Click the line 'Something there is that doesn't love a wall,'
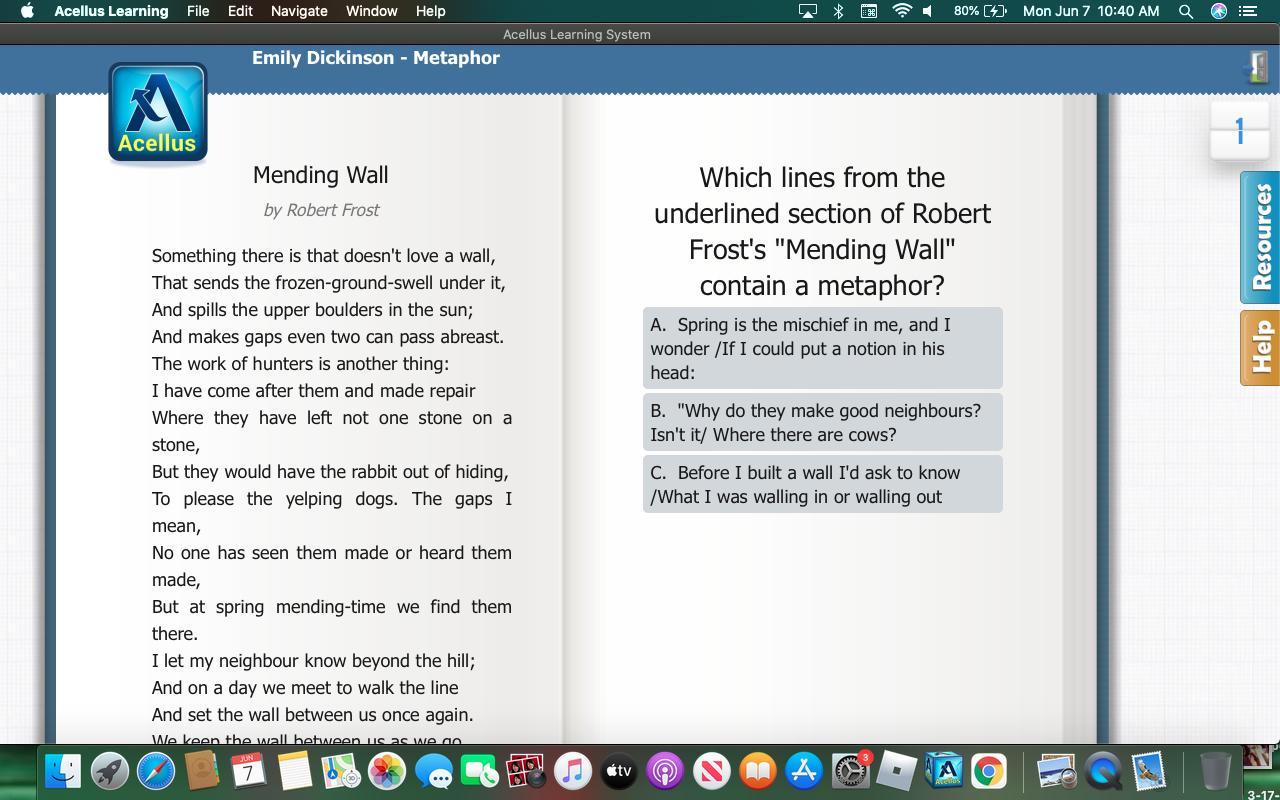Image resolution: width=1280 pixels, height=800 pixels. 324,256
